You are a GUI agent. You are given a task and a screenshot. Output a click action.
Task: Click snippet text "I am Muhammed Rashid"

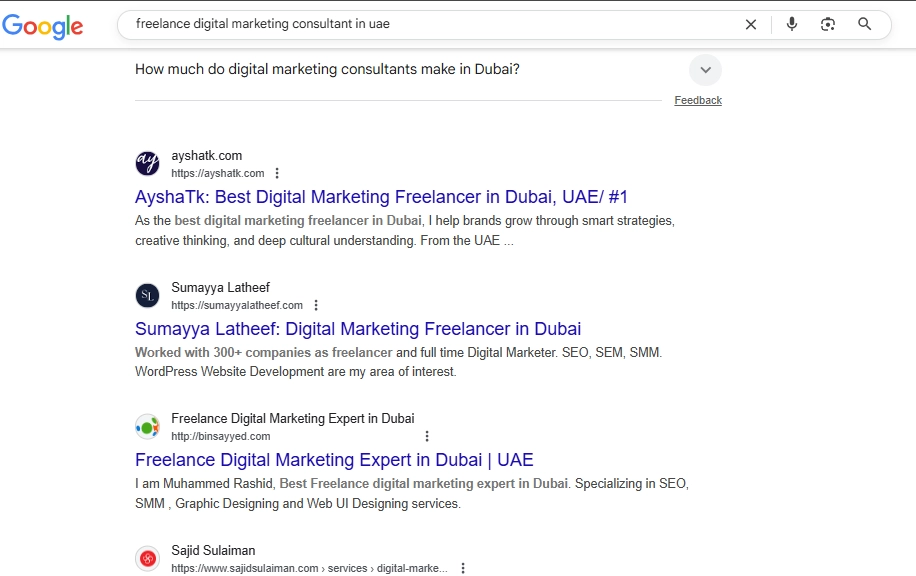(204, 484)
